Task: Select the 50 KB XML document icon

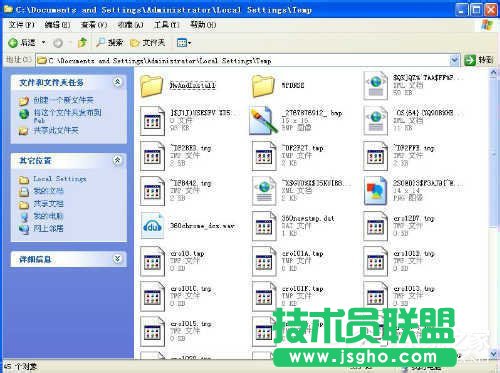Action: point(375,86)
